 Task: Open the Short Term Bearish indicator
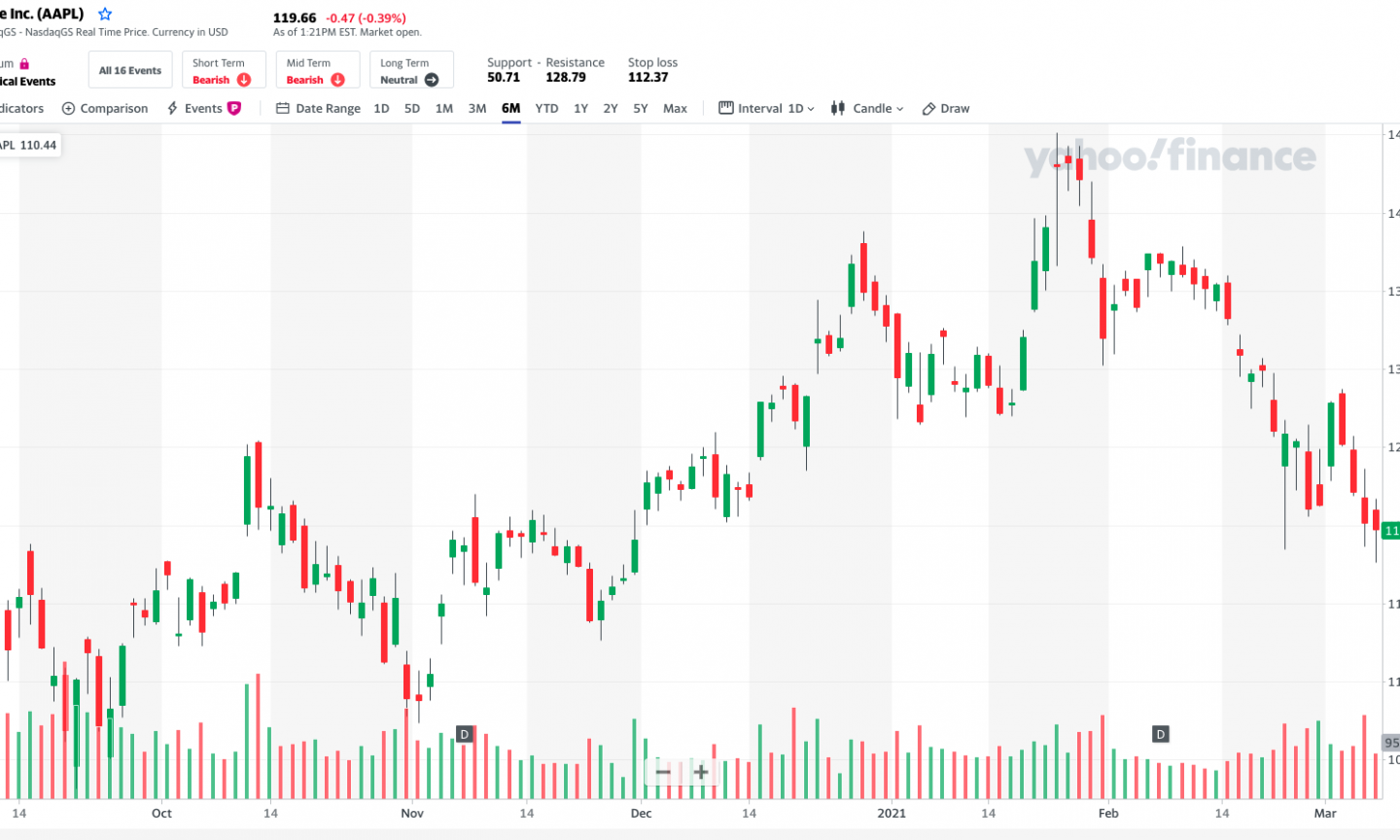[x=223, y=71]
